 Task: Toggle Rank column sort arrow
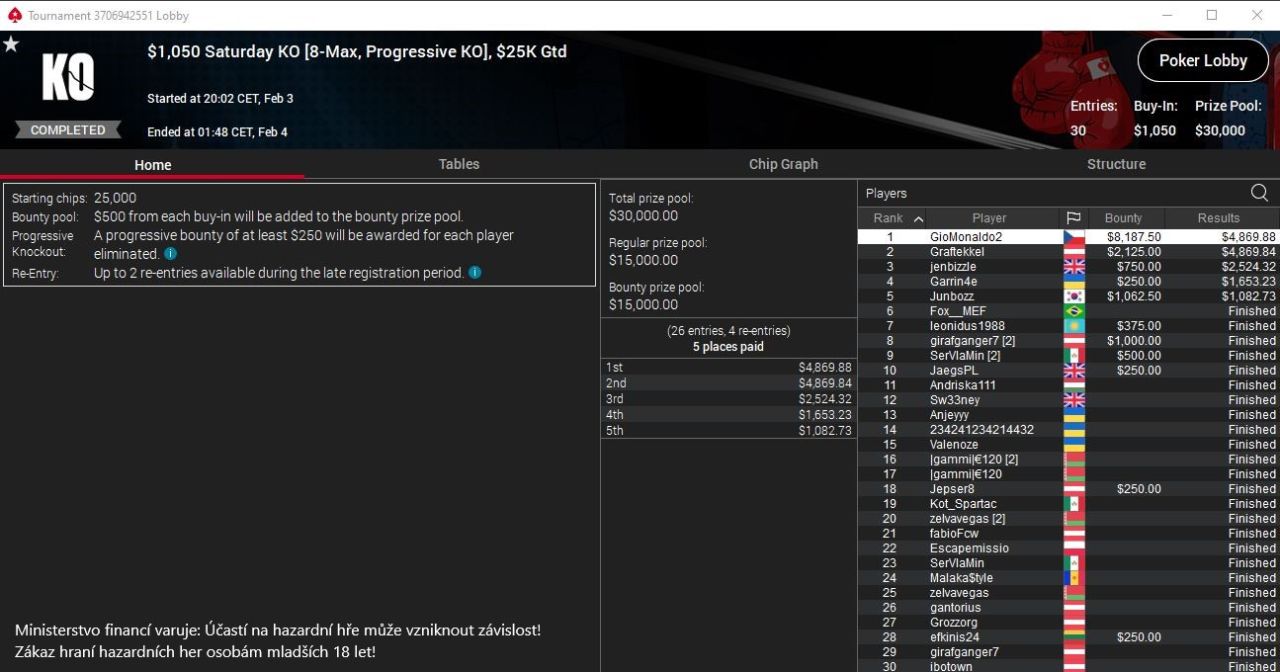click(919, 218)
